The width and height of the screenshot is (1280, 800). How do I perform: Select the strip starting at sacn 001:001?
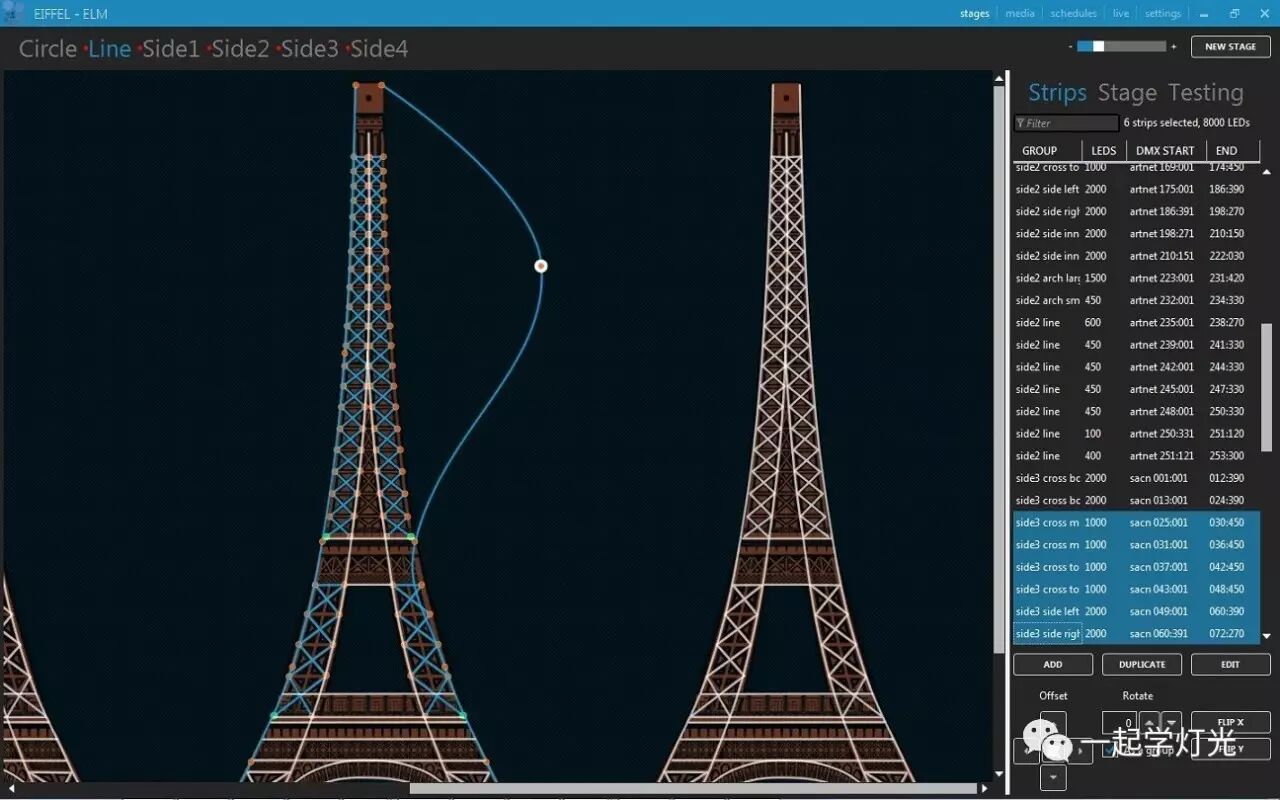(1136, 478)
